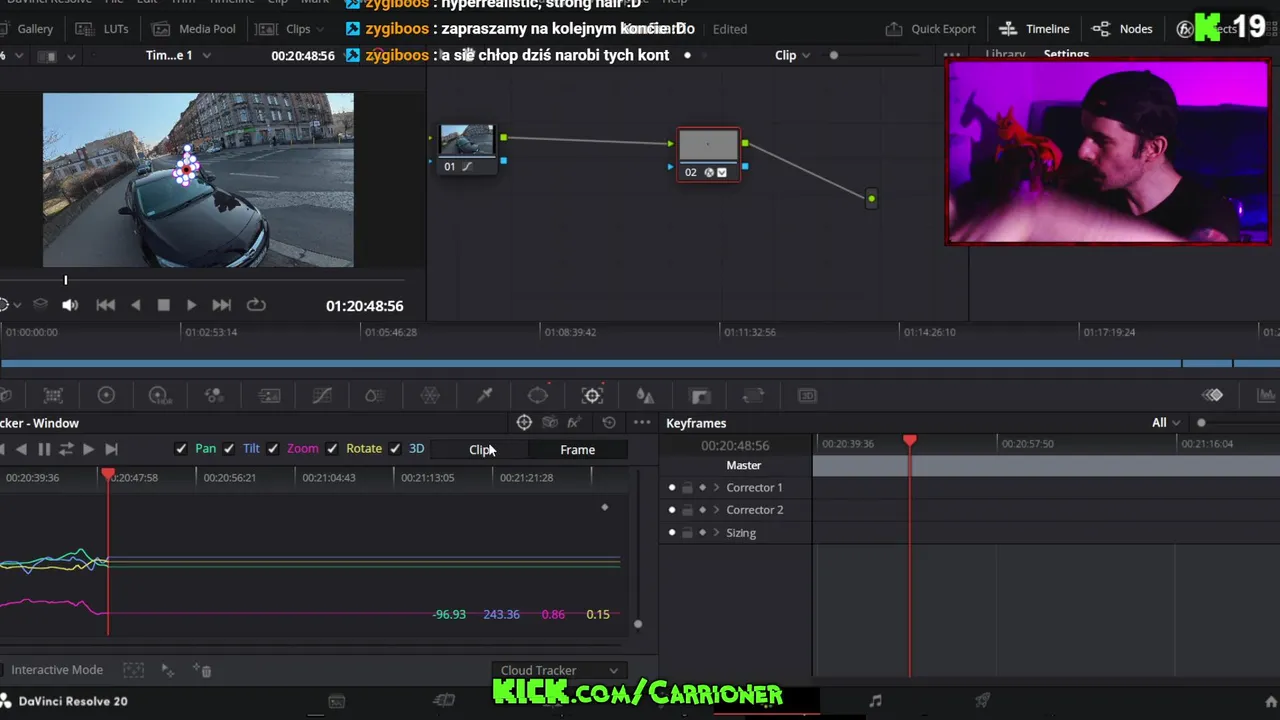Image resolution: width=1280 pixels, height=720 pixels.
Task: Play the viewer forward
Action: tap(191, 305)
